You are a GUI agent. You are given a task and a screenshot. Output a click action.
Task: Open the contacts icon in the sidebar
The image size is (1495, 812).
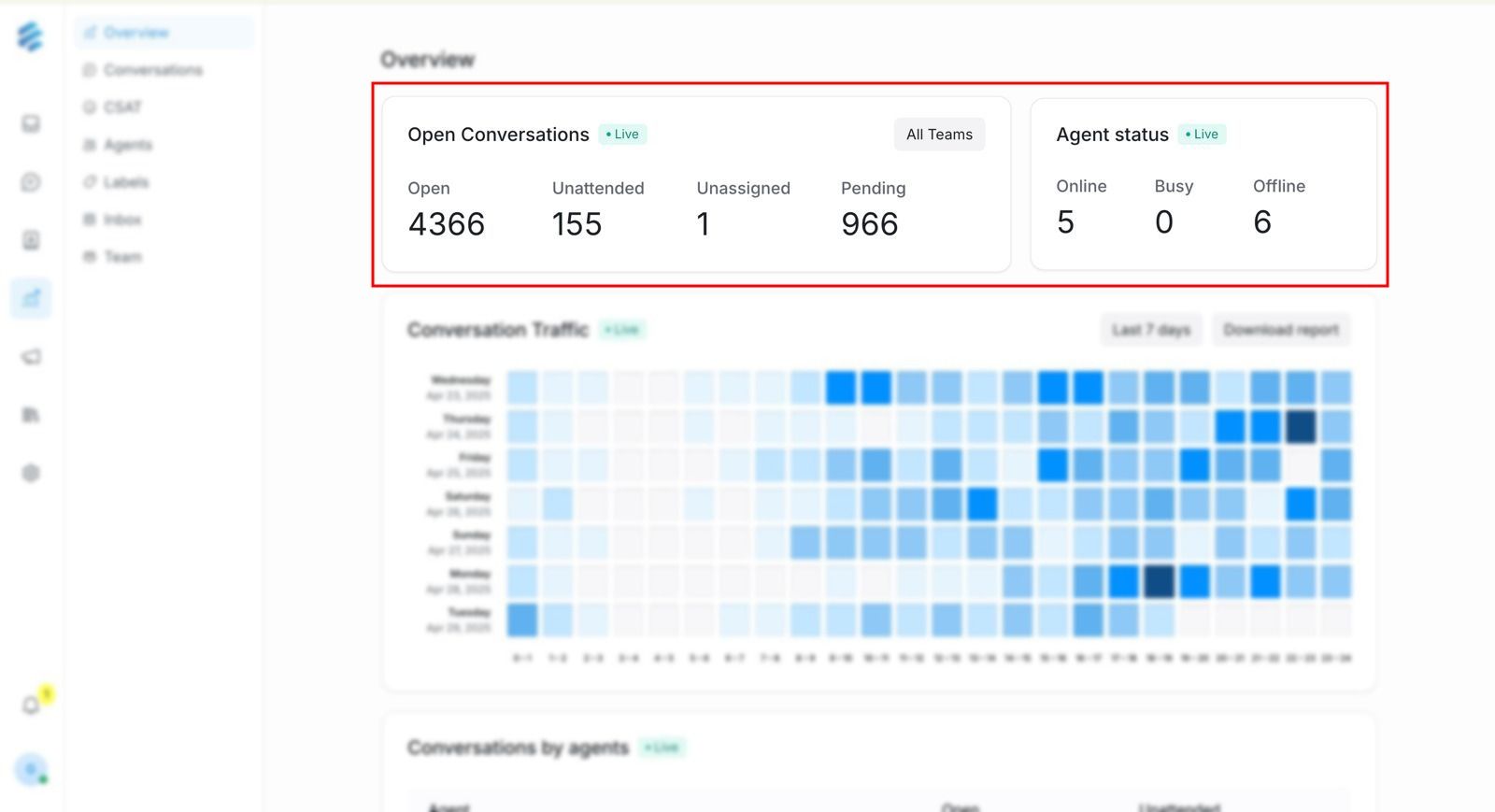[31, 240]
